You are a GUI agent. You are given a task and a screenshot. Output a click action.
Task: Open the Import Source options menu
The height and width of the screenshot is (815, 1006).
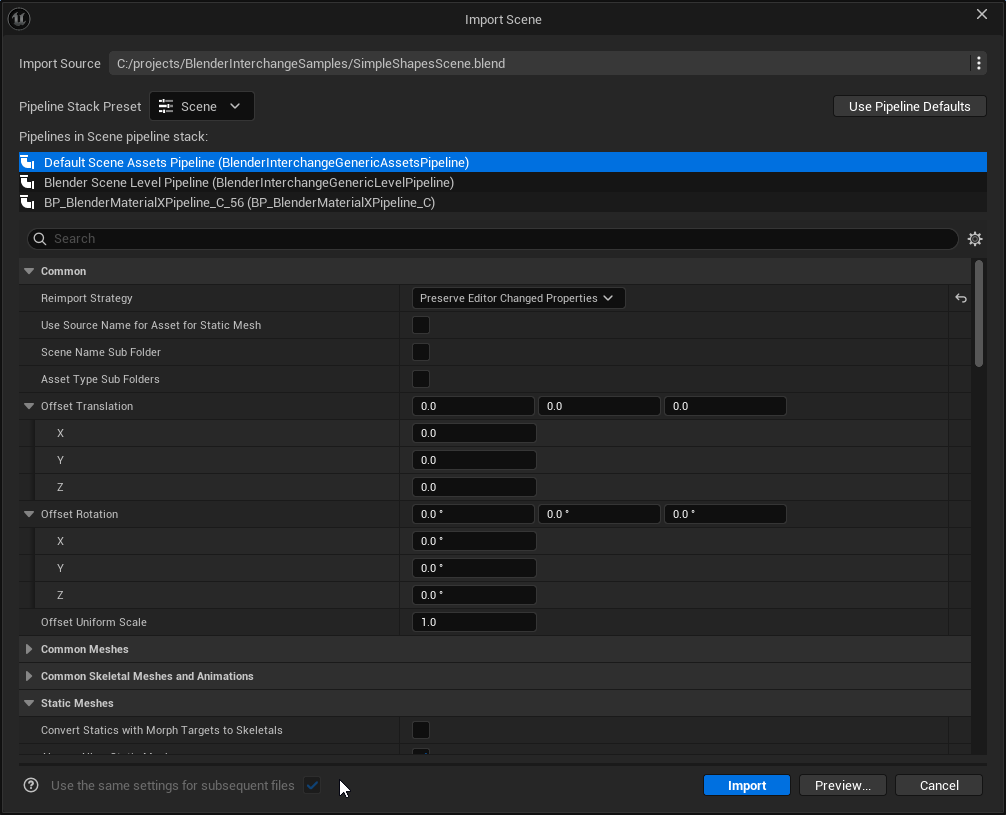977,63
